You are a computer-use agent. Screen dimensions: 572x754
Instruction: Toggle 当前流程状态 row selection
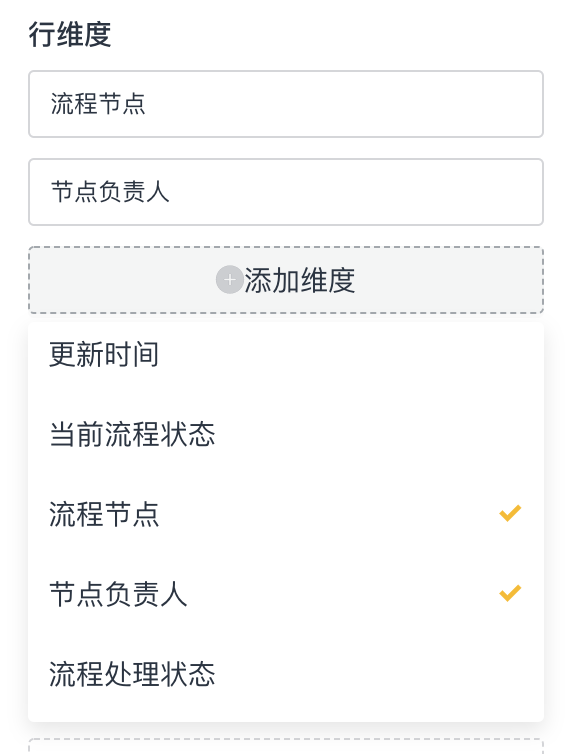[286, 434]
